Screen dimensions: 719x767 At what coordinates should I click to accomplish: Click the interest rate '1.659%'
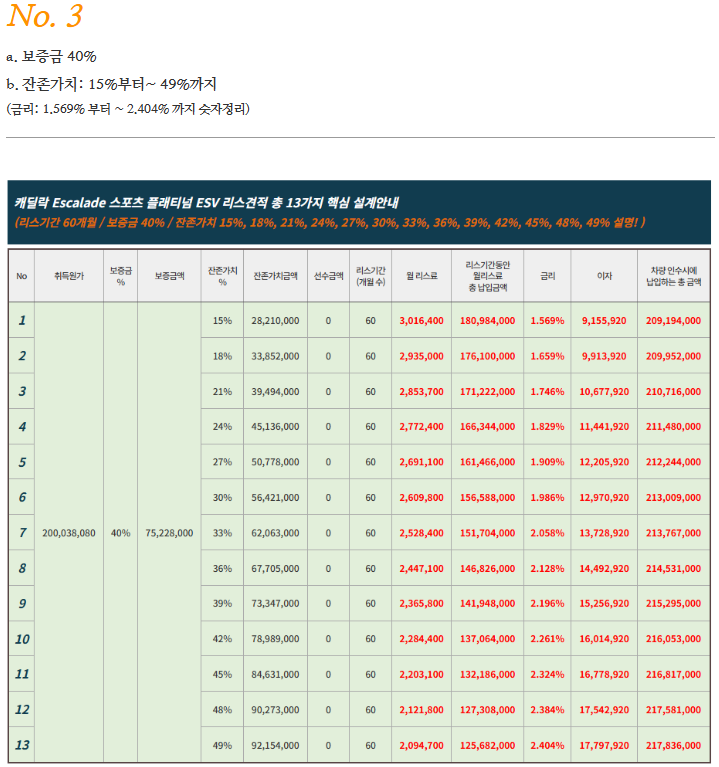click(x=547, y=356)
